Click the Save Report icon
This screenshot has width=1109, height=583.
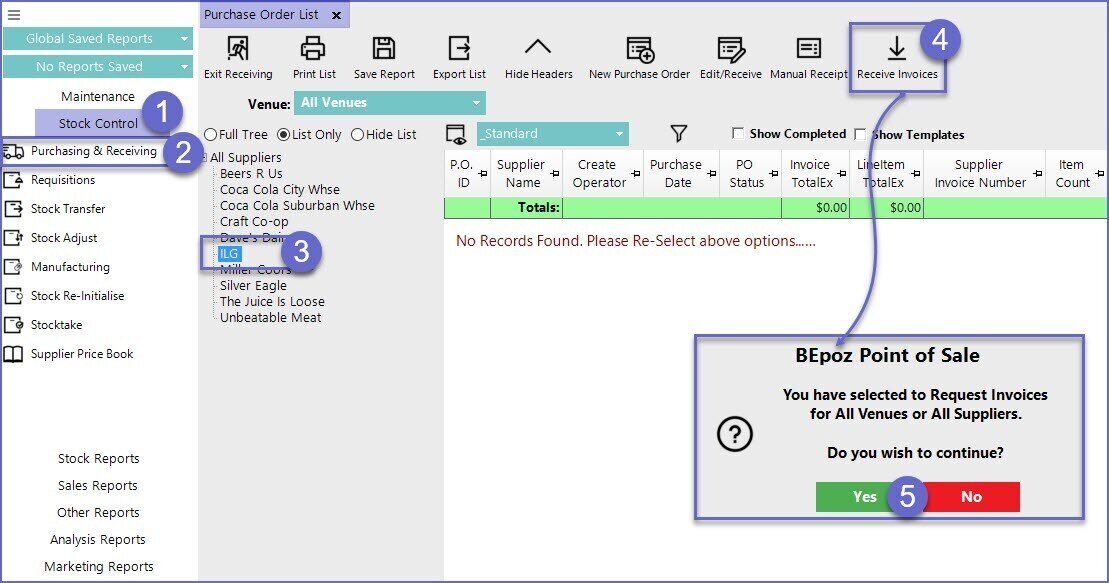tap(384, 50)
